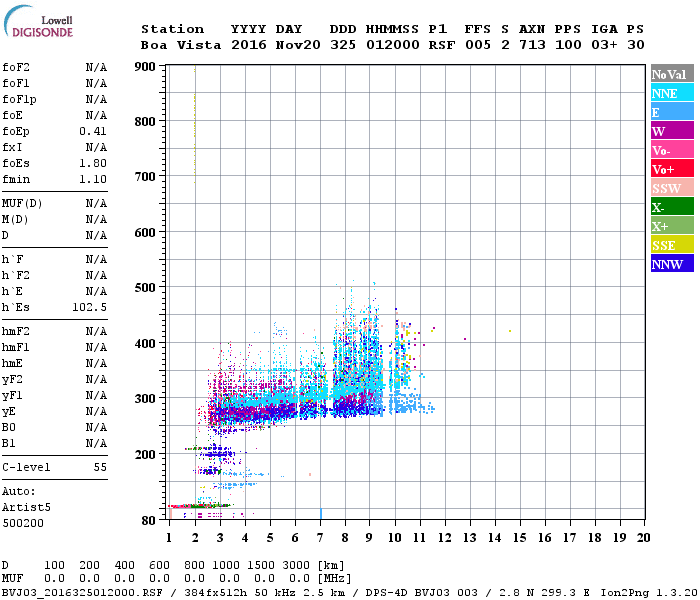Click the 15 MHz frequency axis label
The height and width of the screenshot is (600, 700).
(x=520, y=538)
